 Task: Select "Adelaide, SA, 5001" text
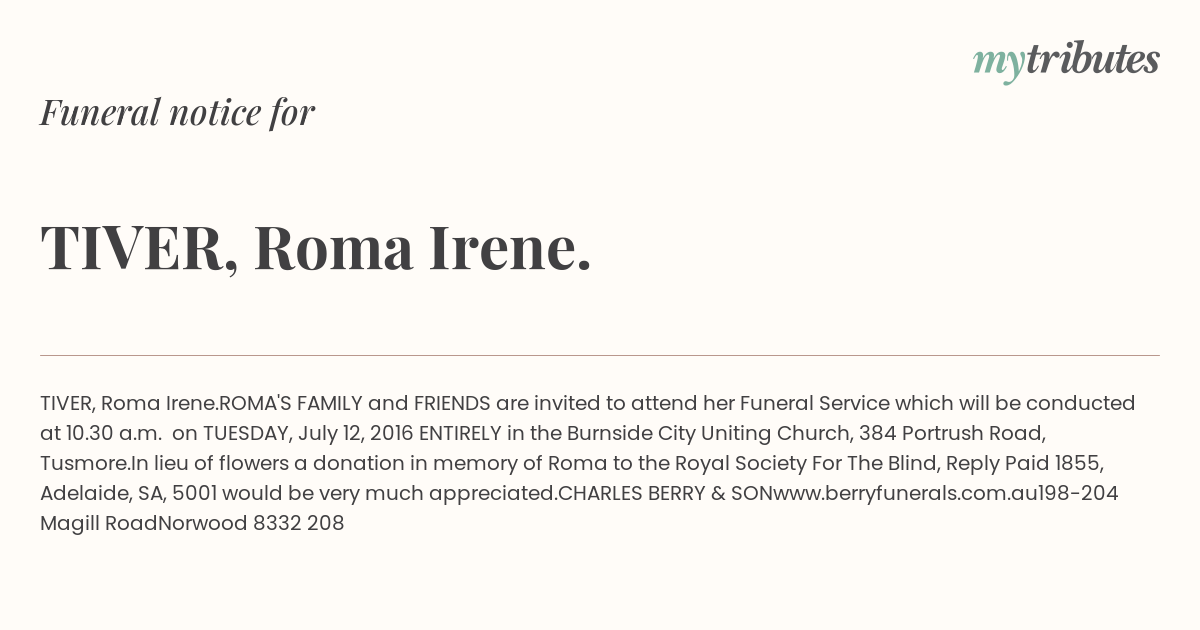tap(128, 493)
